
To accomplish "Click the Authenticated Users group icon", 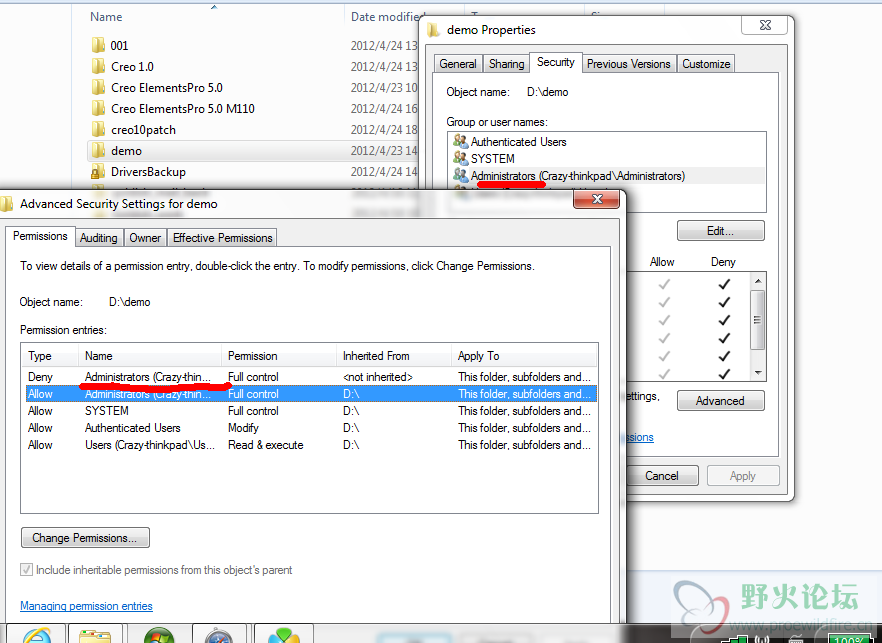I will coord(461,141).
